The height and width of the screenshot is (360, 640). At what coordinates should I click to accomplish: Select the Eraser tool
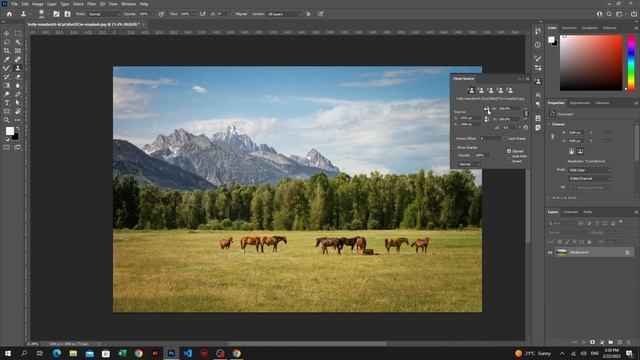[18, 77]
